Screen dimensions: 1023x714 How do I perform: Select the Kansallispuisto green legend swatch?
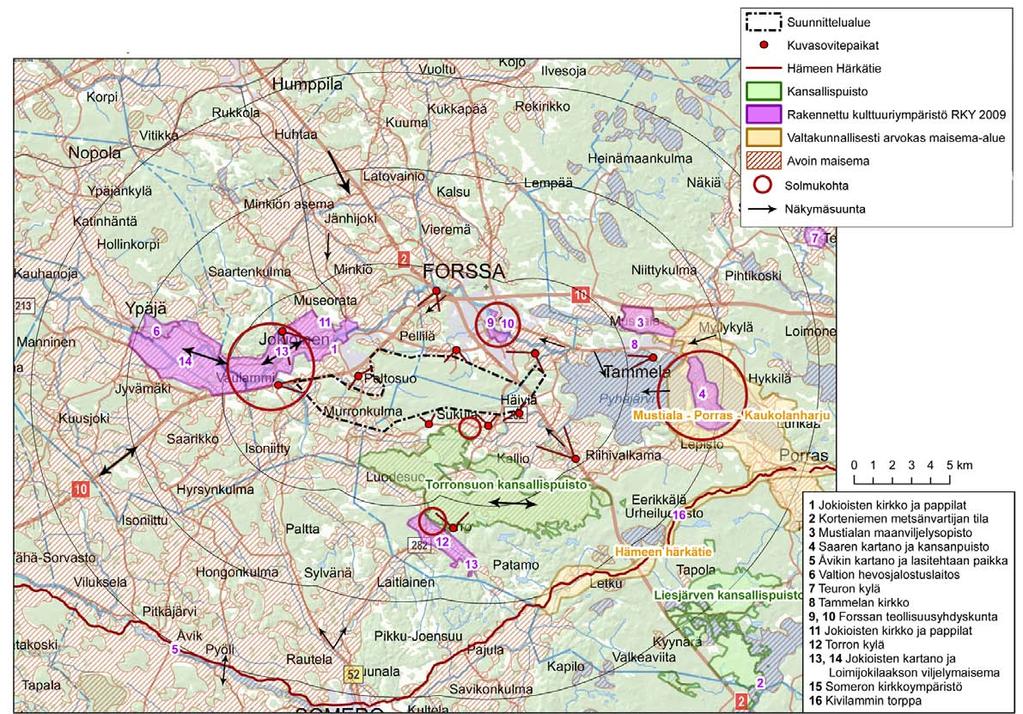764,91
